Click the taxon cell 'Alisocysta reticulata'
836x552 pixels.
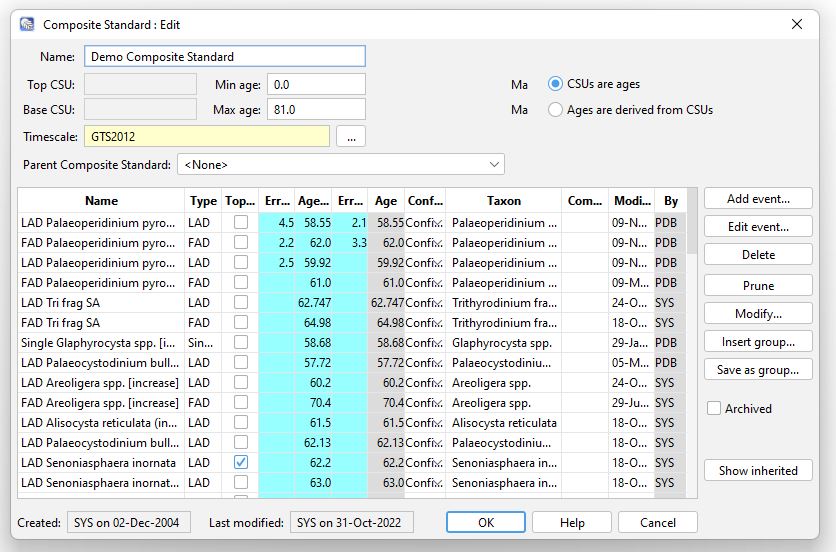503,422
